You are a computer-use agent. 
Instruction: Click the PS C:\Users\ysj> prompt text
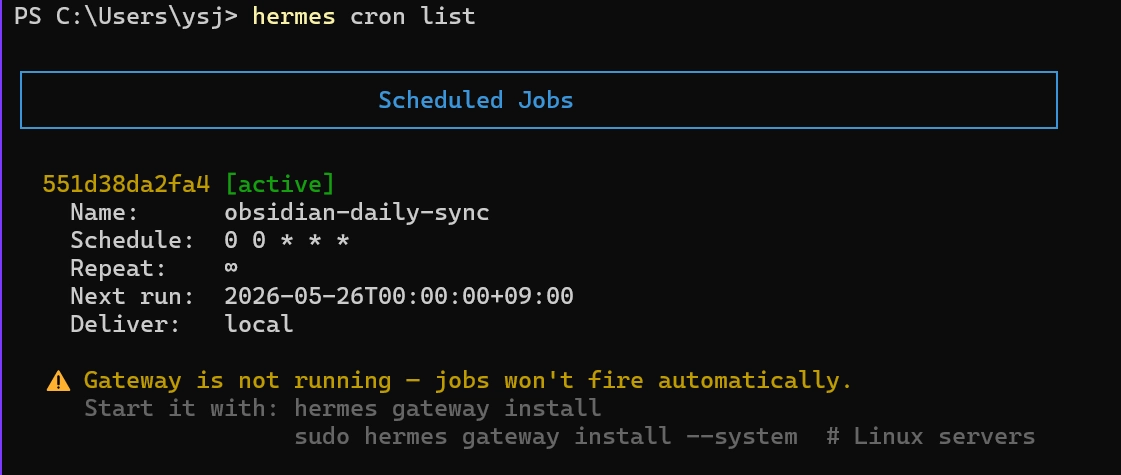(126, 16)
